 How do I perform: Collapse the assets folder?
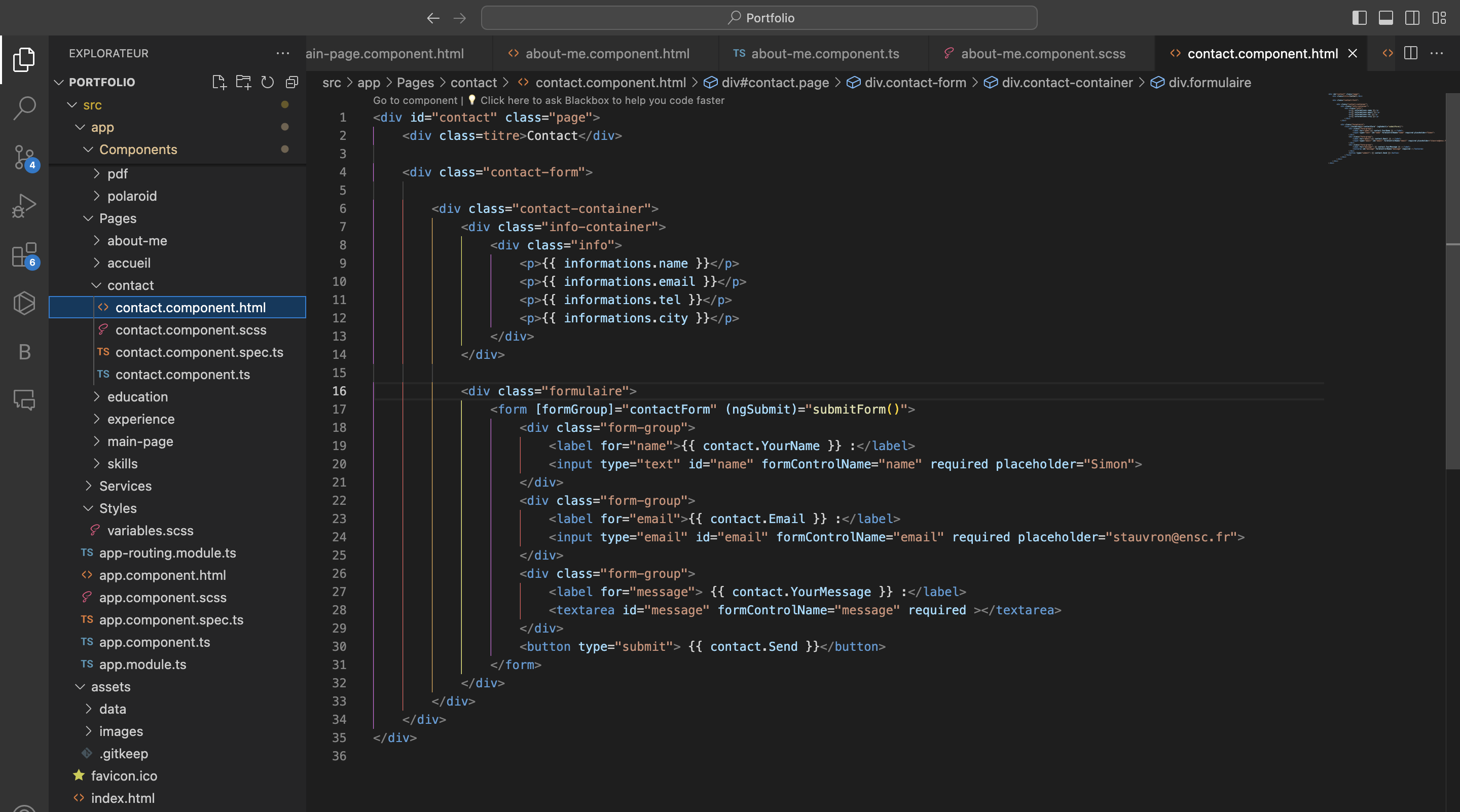tap(80, 687)
